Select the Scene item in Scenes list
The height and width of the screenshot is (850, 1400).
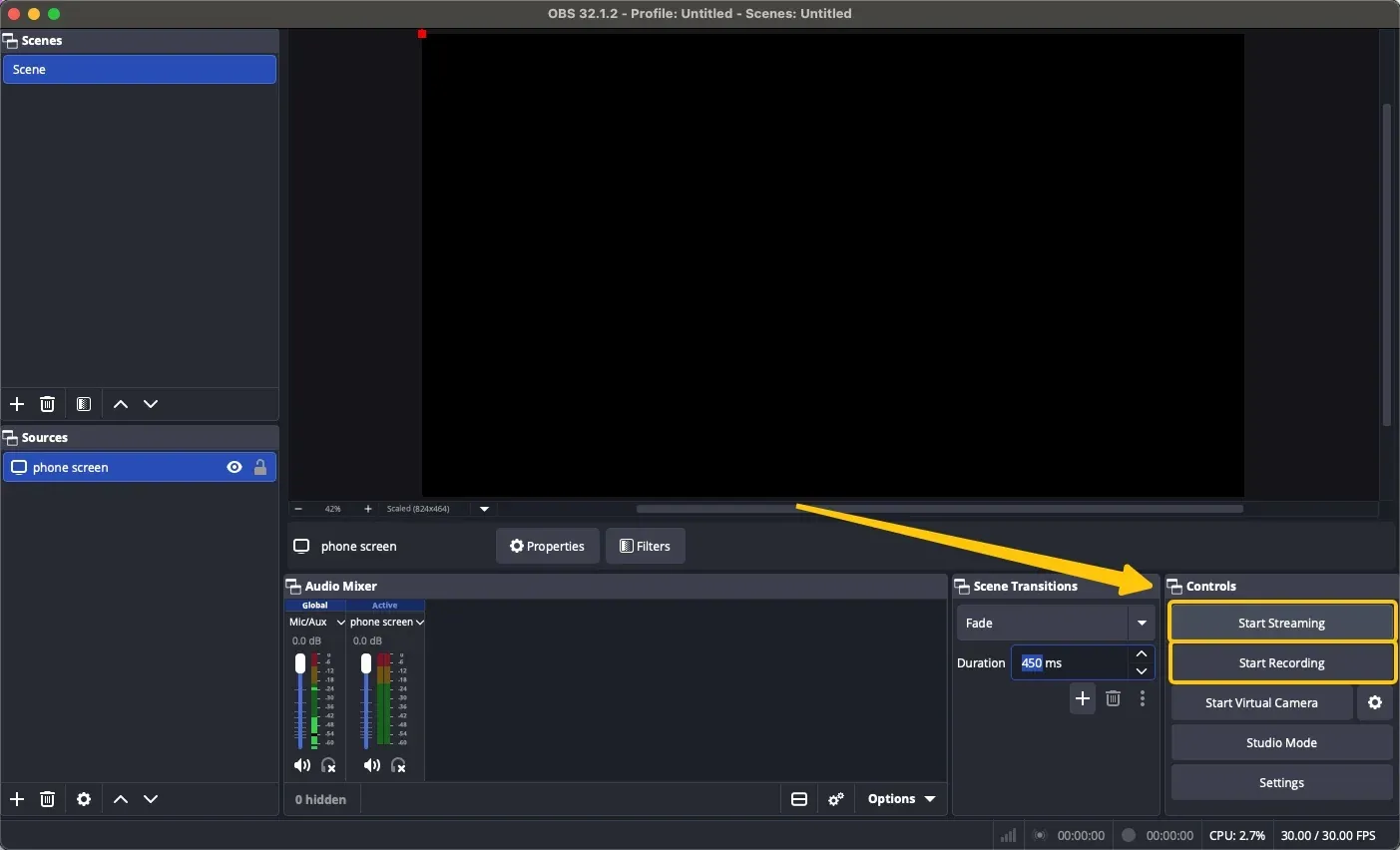coord(140,70)
